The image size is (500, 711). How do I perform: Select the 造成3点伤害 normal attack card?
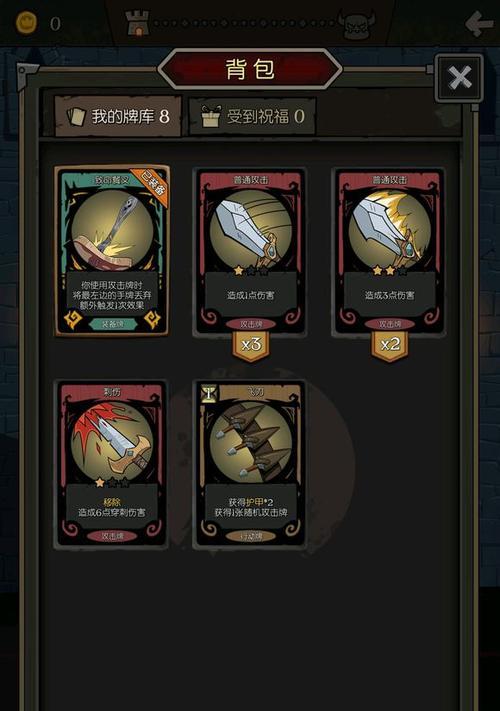tap(389, 252)
